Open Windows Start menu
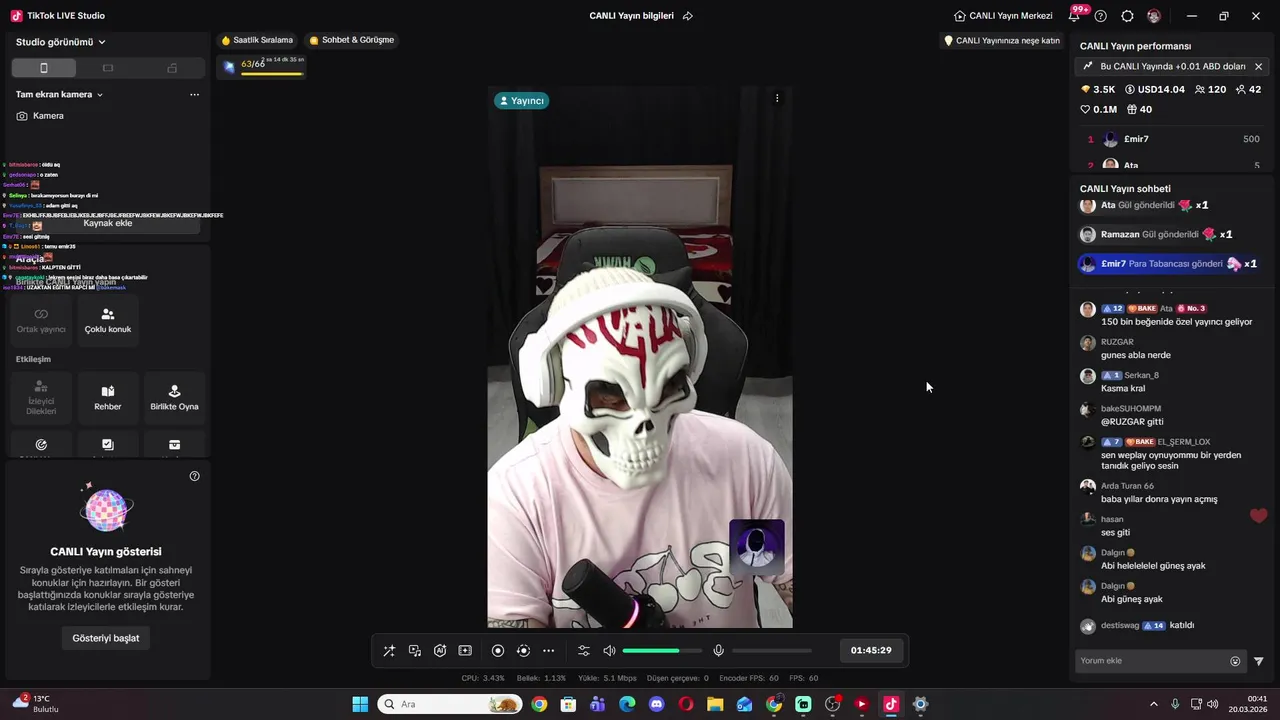 tap(360, 704)
